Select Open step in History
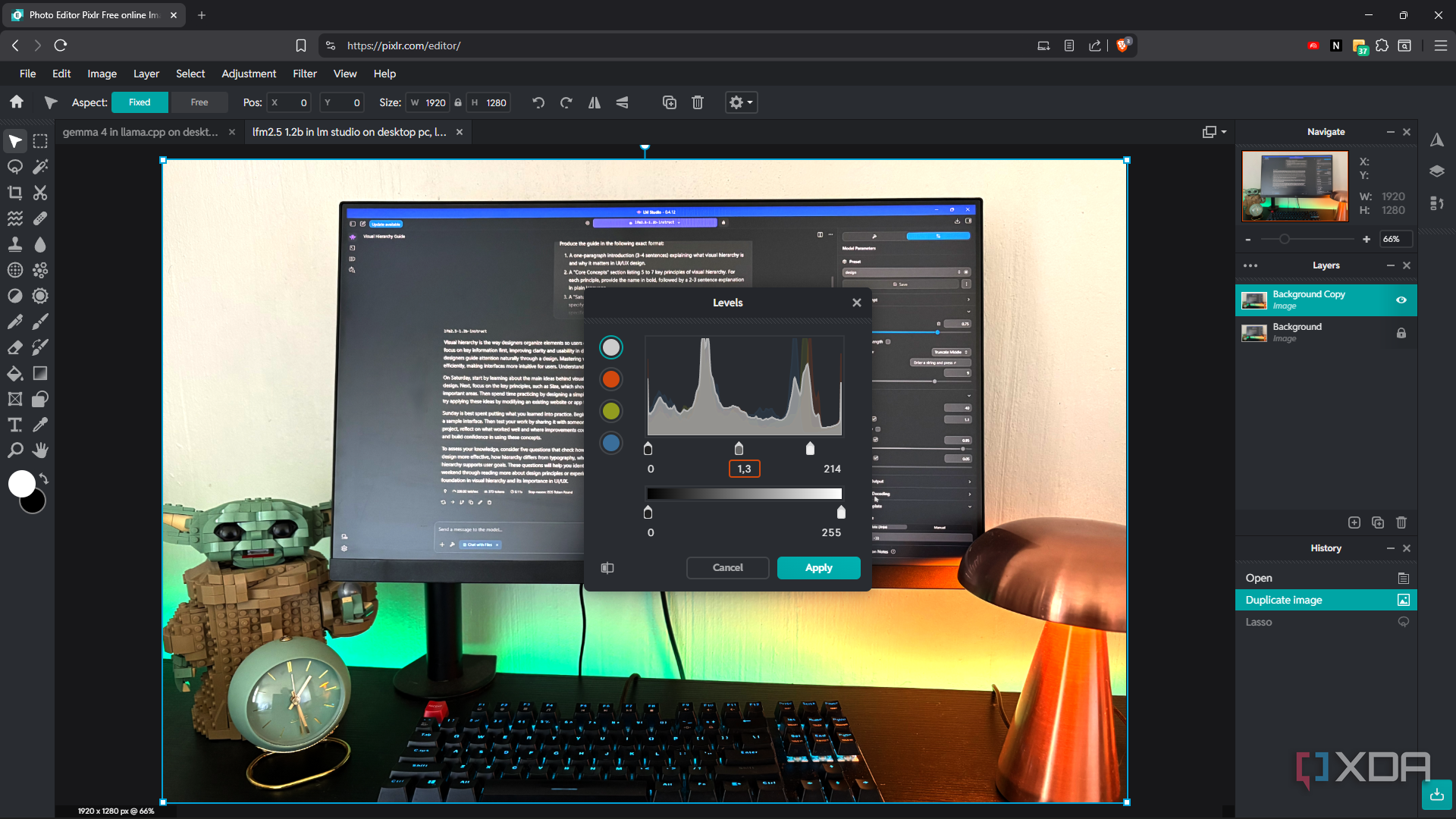The width and height of the screenshot is (1456, 819). [1326, 578]
